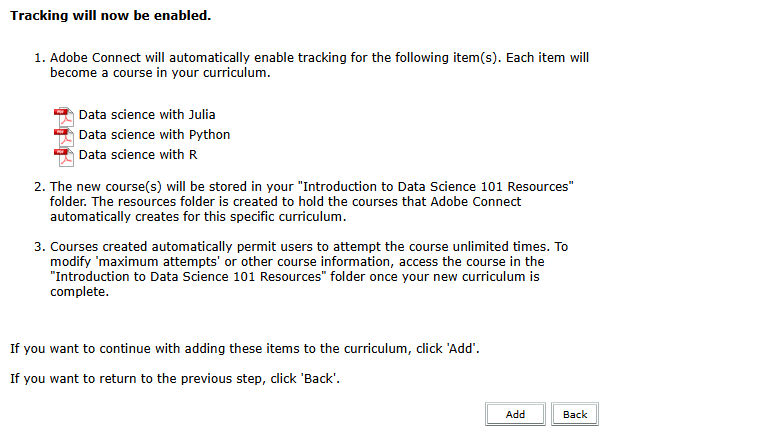774x441 pixels.
Task: Click the 'click Back' instruction sentence
Action: click(x=174, y=380)
